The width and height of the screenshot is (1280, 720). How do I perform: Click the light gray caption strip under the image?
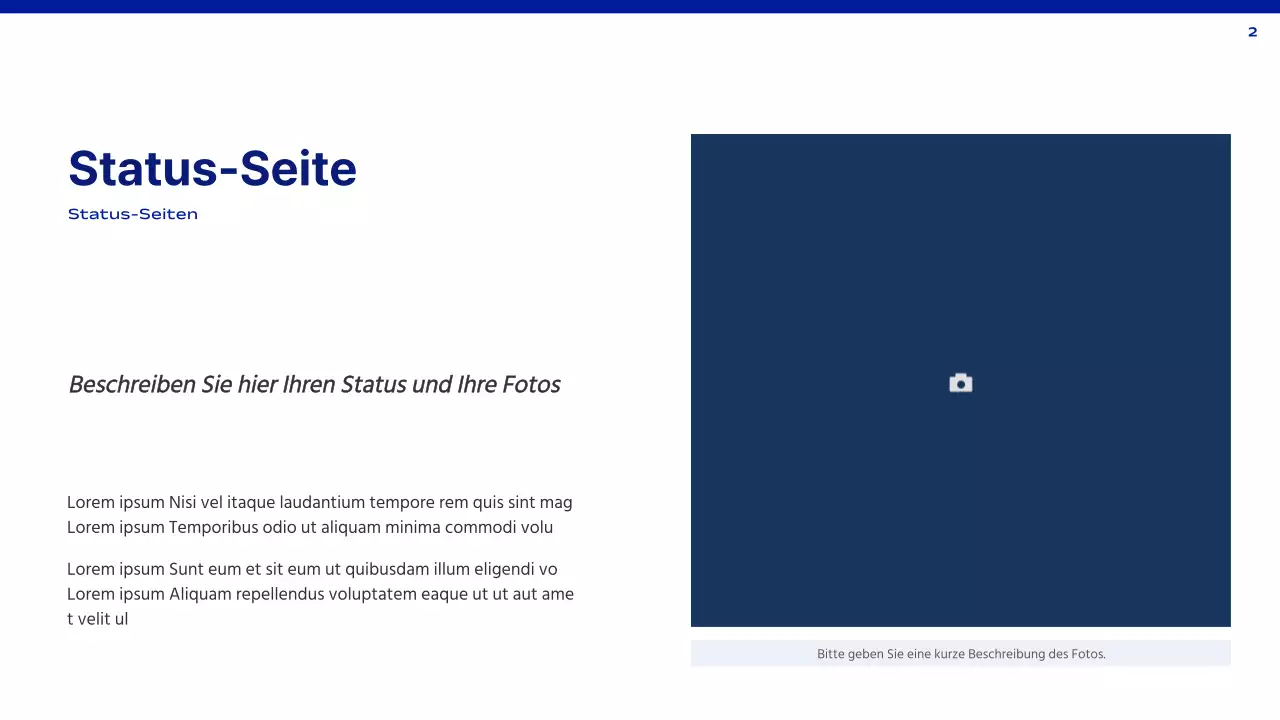coord(960,653)
